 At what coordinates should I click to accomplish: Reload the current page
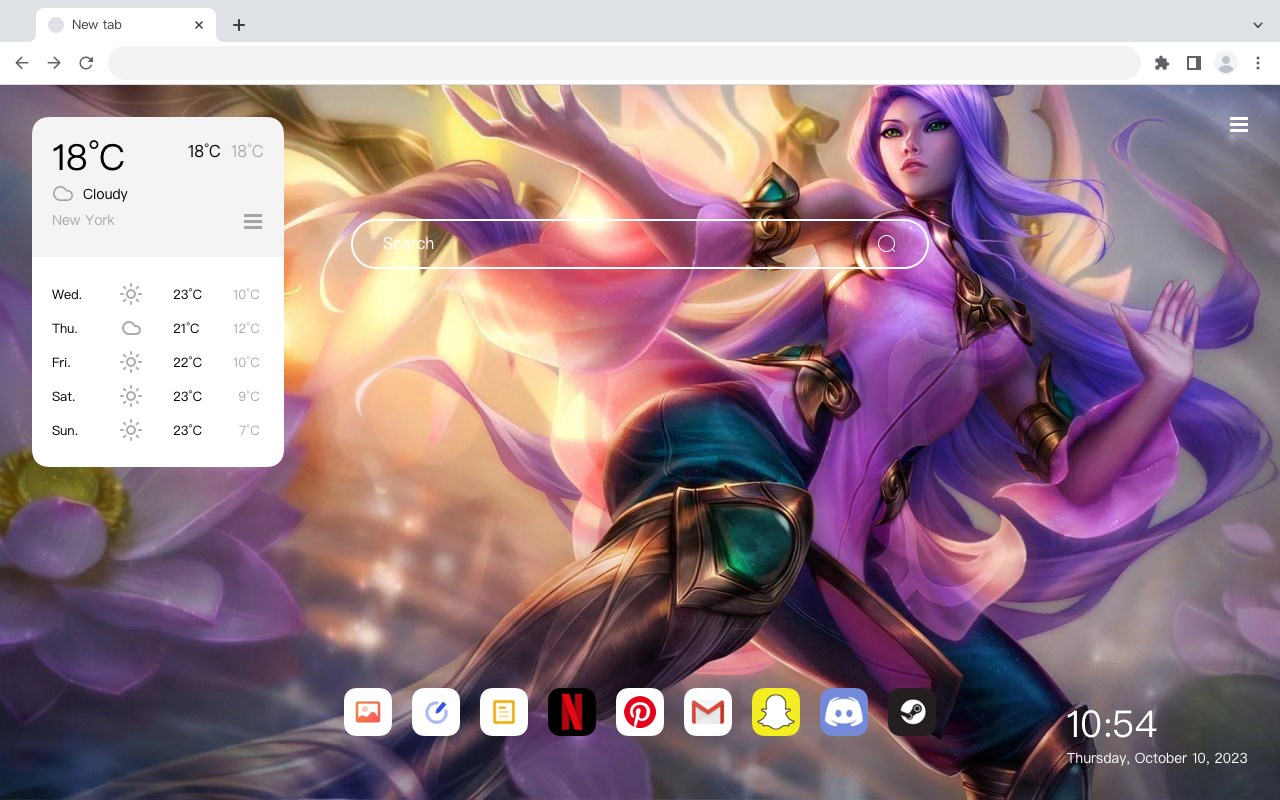[86, 63]
